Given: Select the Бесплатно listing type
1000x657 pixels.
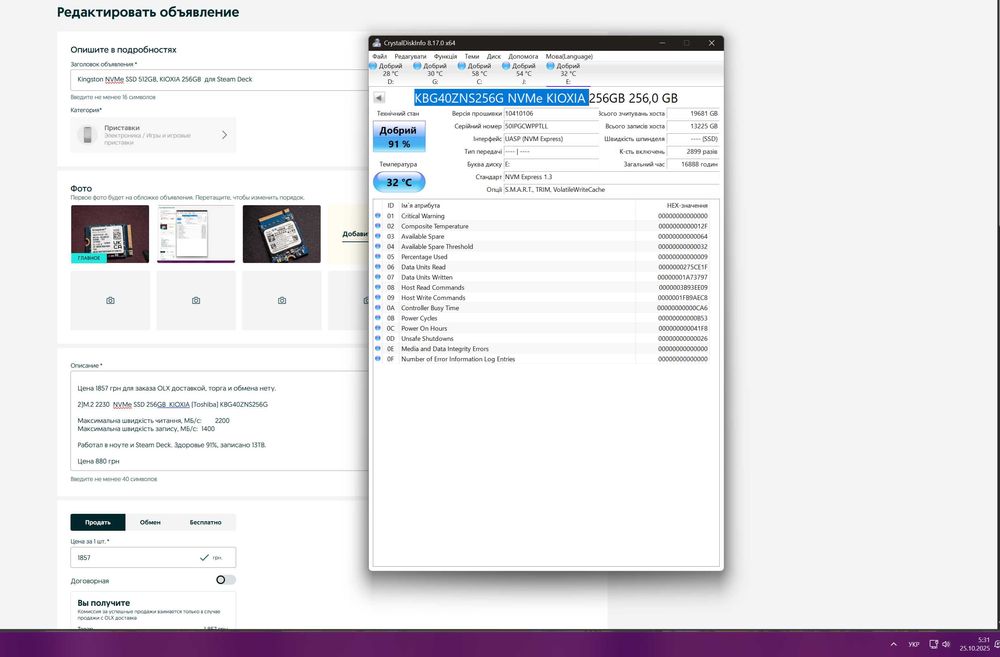Looking at the screenshot, I should tap(205, 522).
